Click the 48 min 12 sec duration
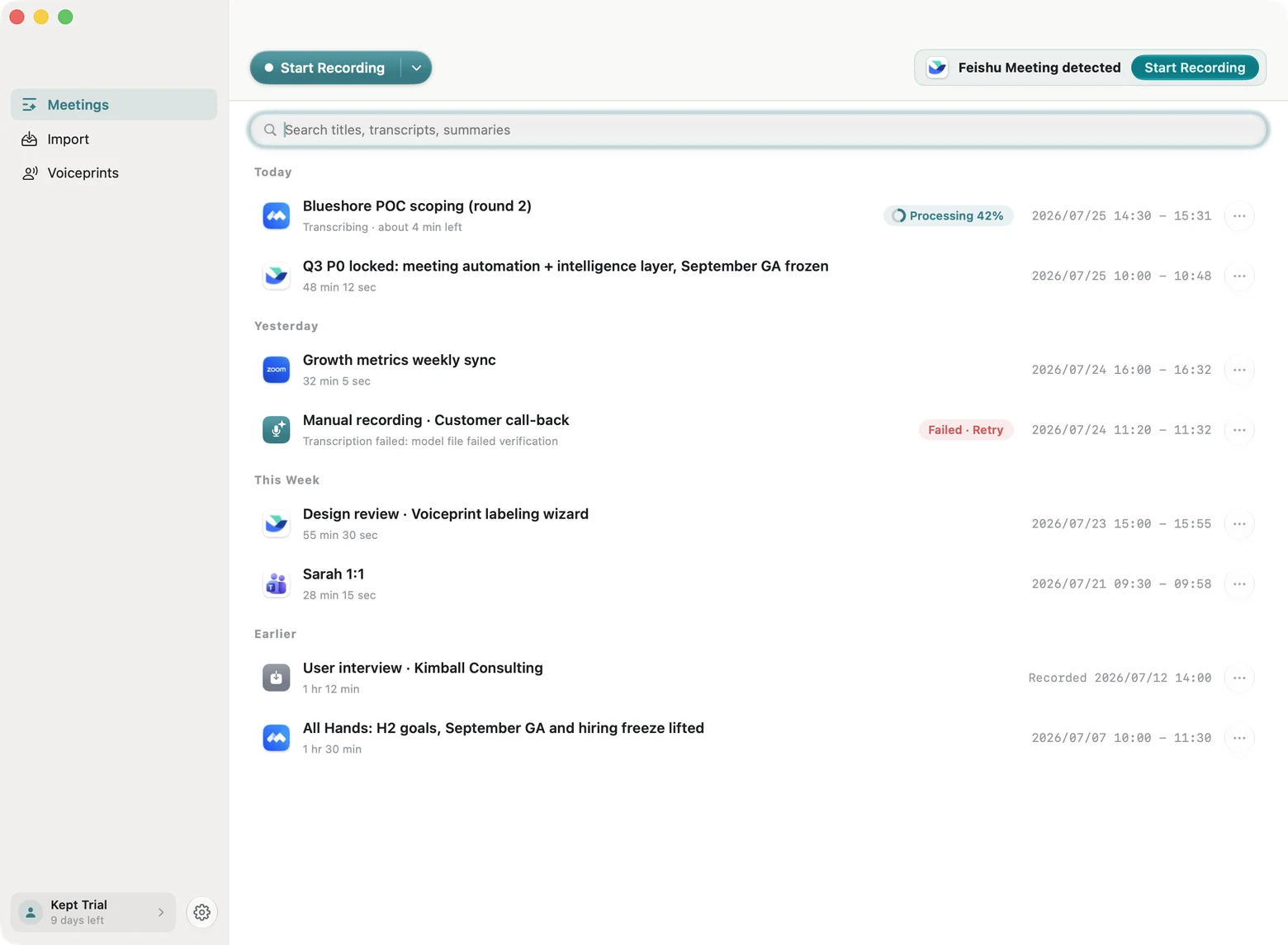The width and height of the screenshot is (1288, 945). 339,287
